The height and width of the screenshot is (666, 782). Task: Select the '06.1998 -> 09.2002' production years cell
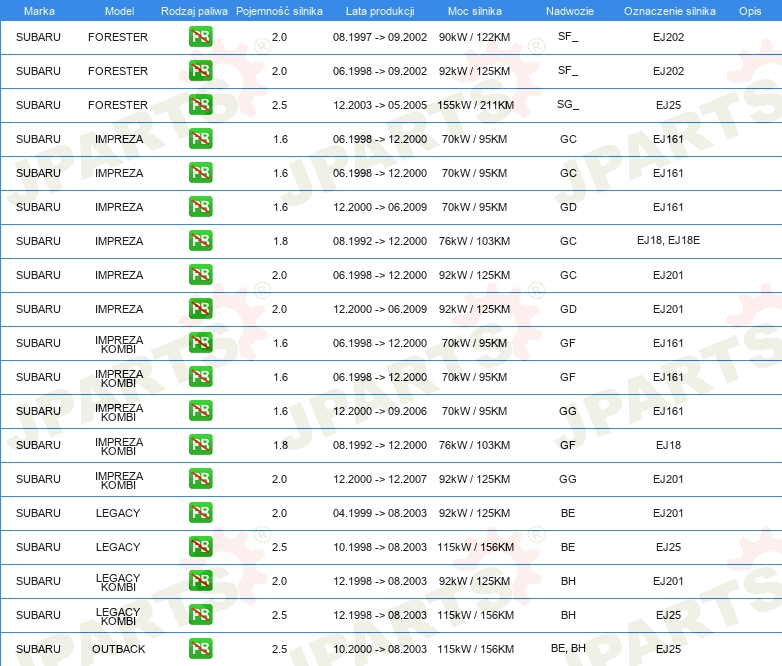click(x=380, y=71)
